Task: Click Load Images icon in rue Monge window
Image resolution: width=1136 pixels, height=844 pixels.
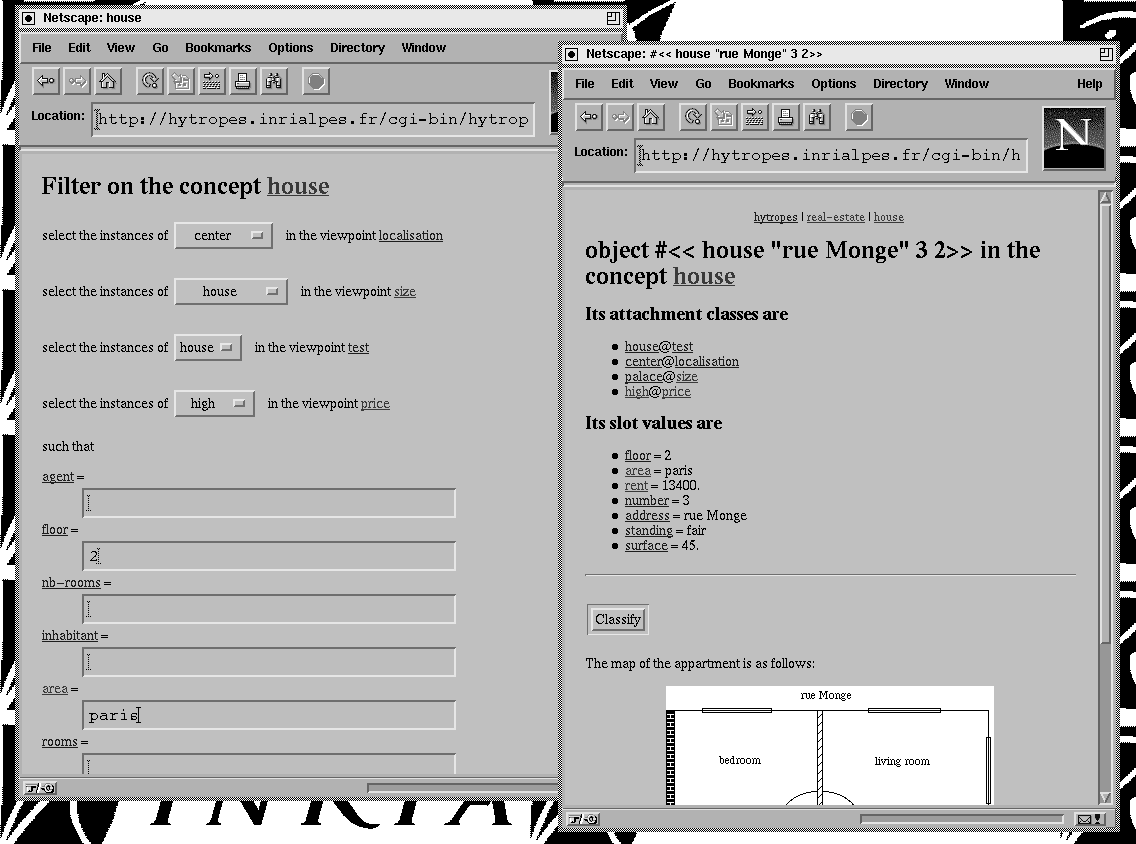Action: [724, 117]
